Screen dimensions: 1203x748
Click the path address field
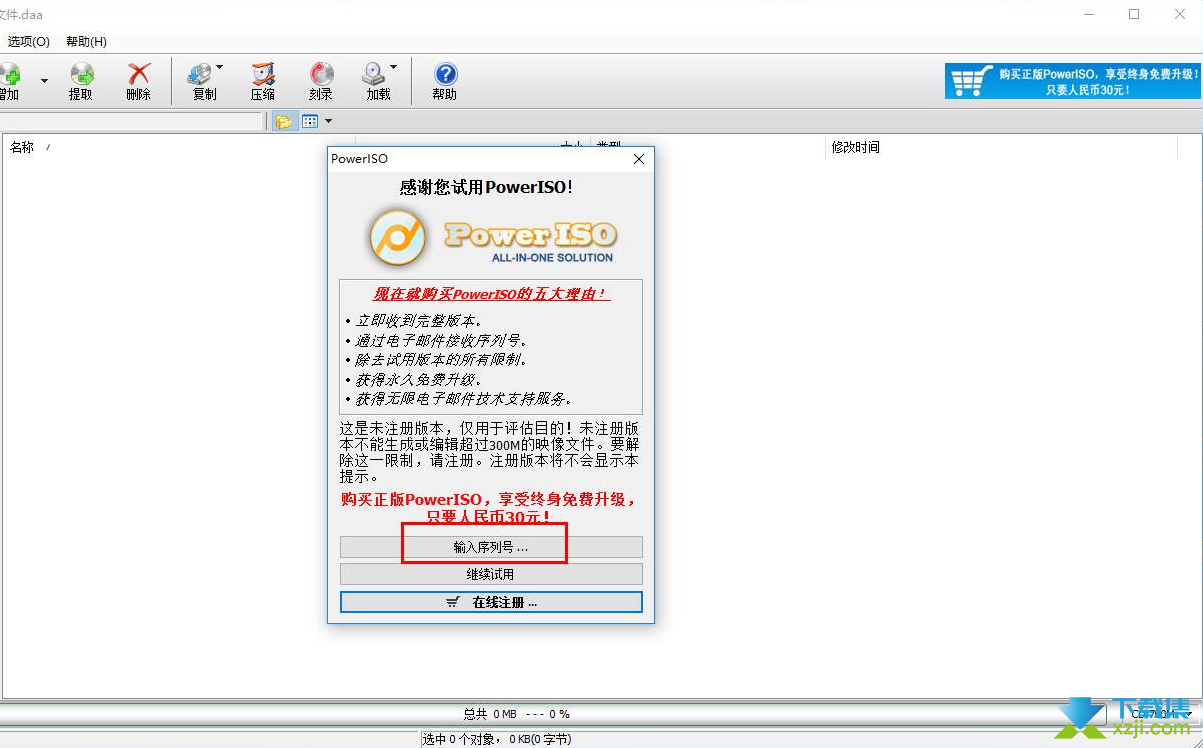(x=131, y=121)
